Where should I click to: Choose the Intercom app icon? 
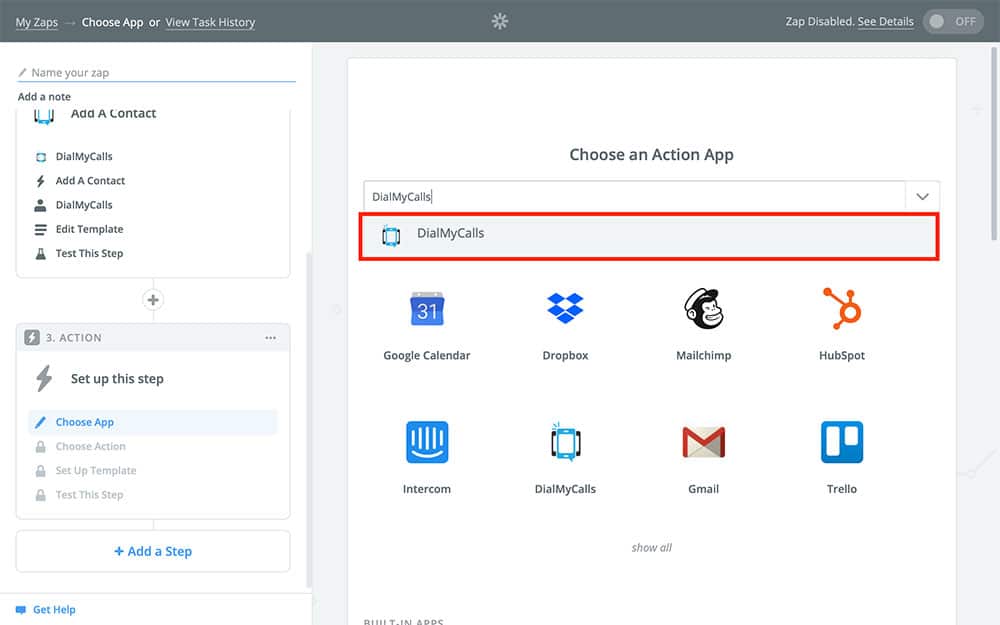pos(427,443)
